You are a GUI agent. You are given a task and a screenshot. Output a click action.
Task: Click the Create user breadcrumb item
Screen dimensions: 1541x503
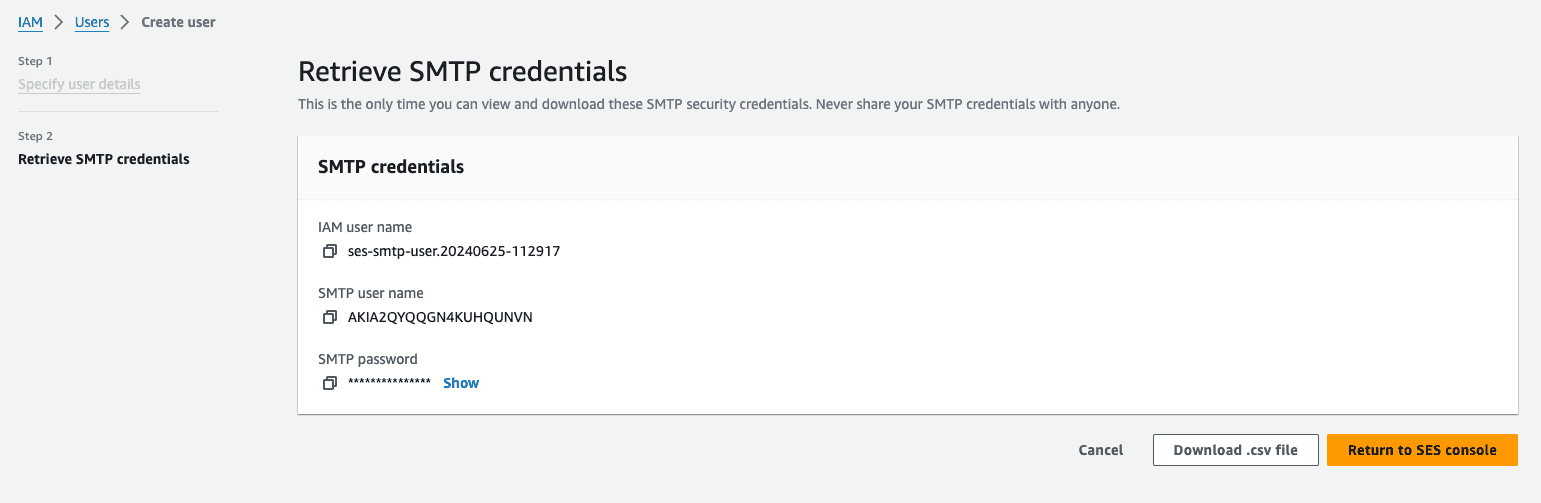[x=178, y=22]
